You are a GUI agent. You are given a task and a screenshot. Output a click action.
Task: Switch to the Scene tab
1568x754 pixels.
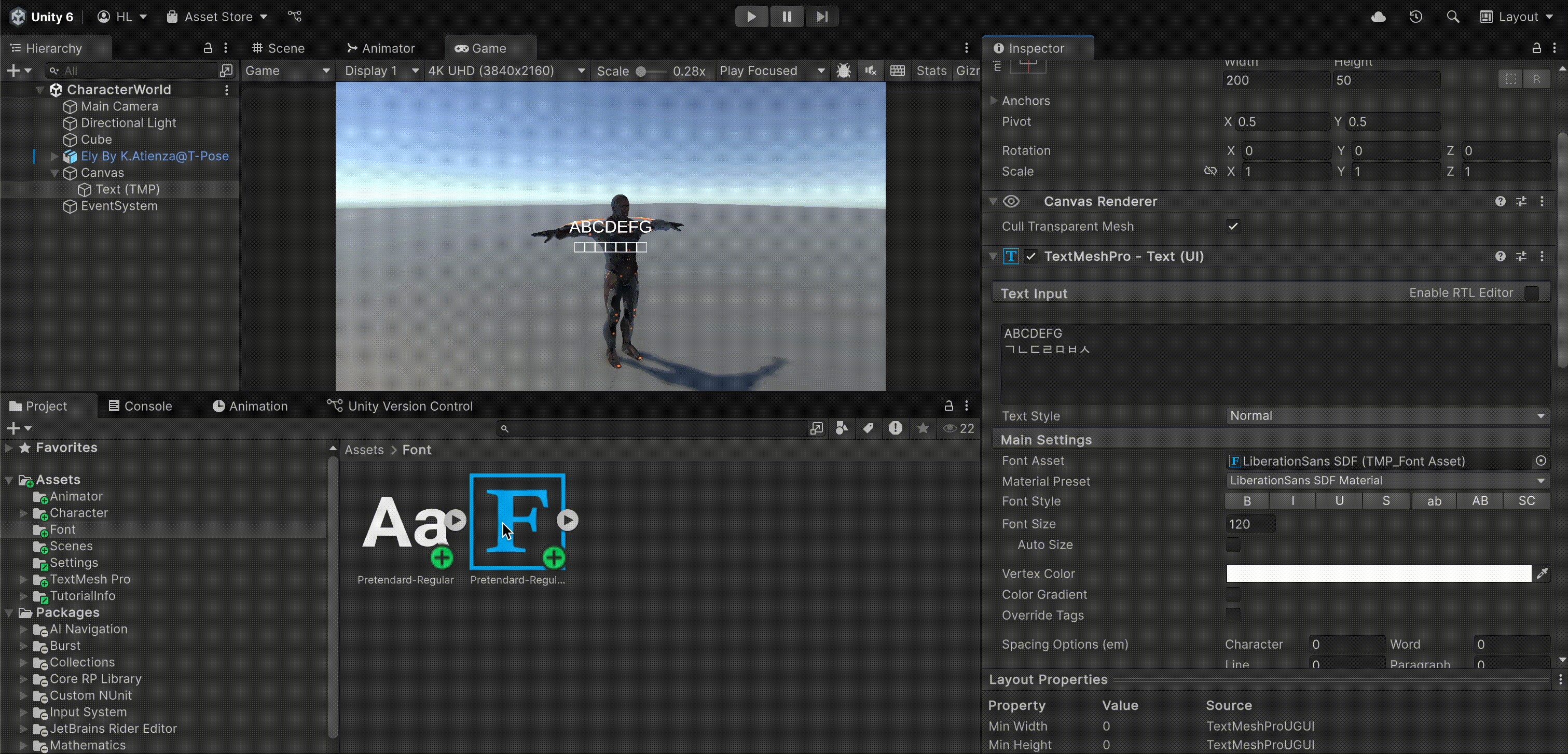pyautogui.click(x=278, y=48)
